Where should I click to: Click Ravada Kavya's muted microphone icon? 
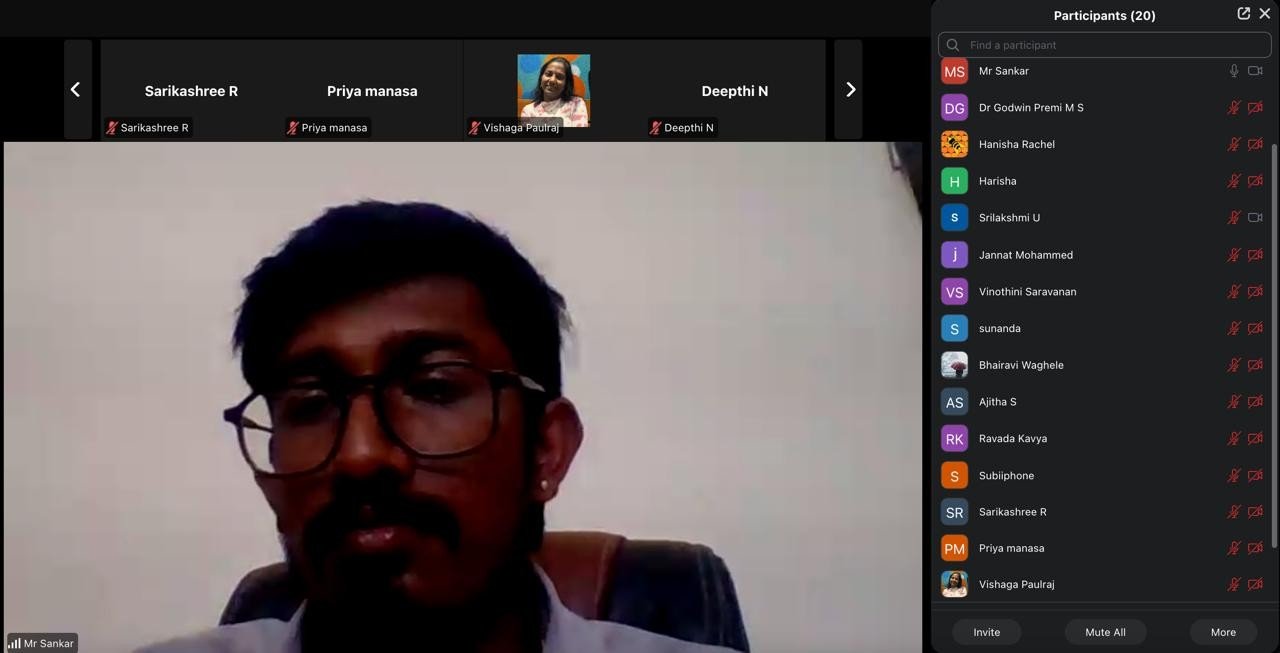pyautogui.click(x=1234, y=438)
